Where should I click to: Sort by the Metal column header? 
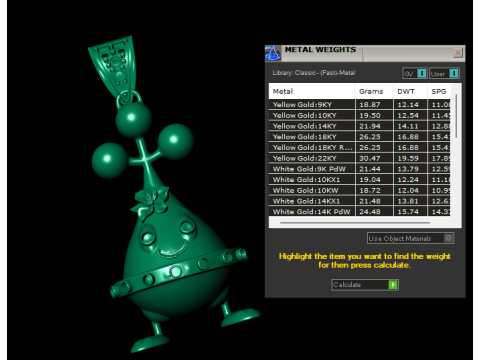click(x=312, y=91)
